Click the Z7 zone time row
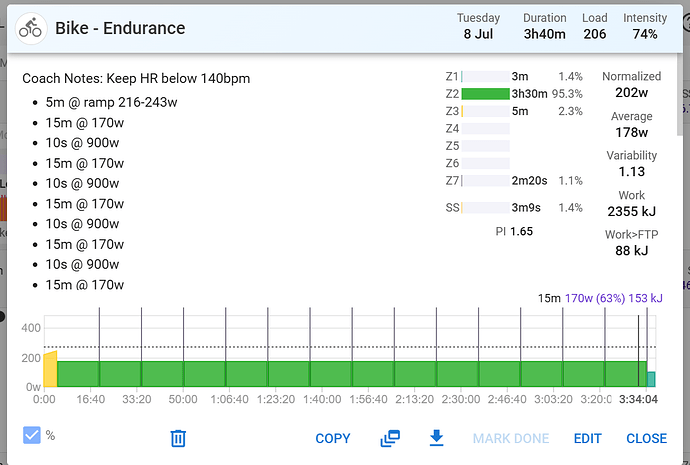This screenshot has height=465, width=690. [x=527, y=180]
